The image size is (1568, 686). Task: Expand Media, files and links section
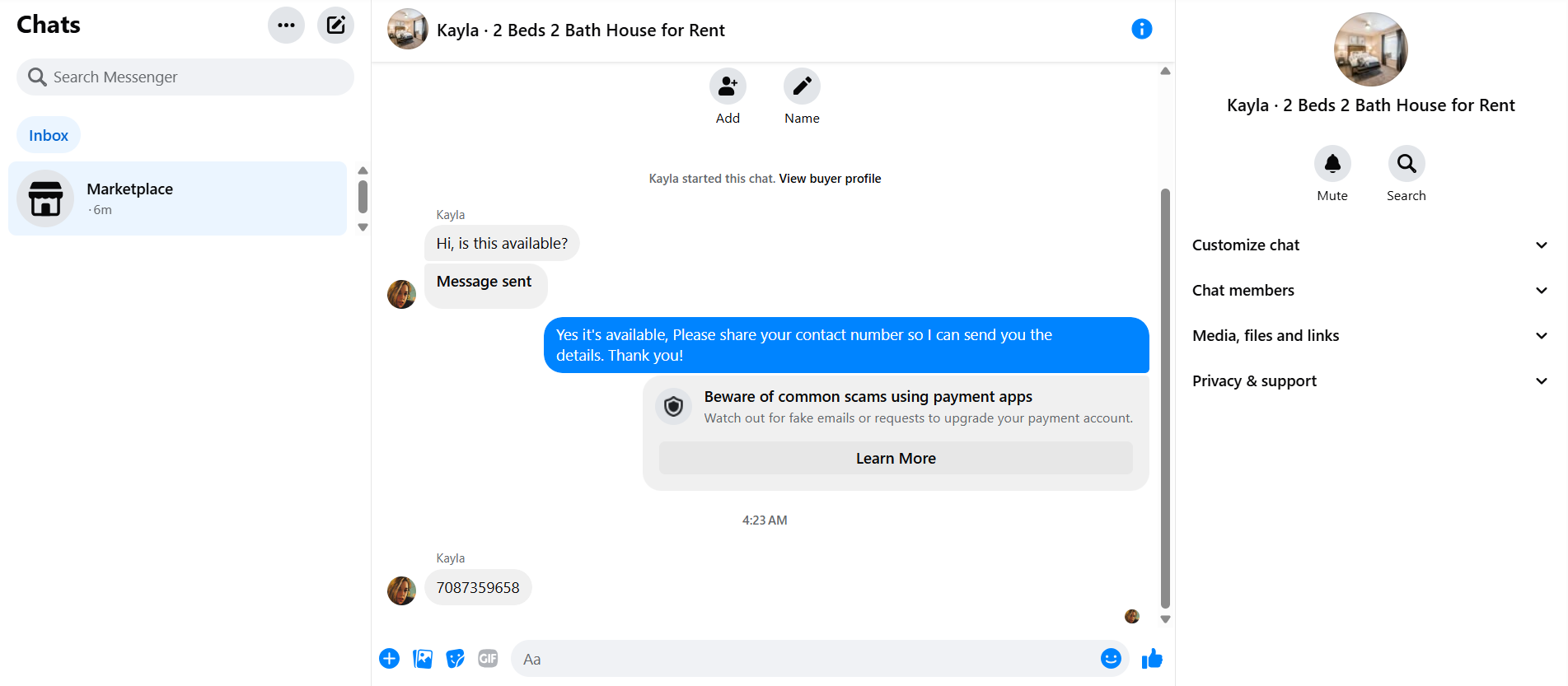point(1370,336)
